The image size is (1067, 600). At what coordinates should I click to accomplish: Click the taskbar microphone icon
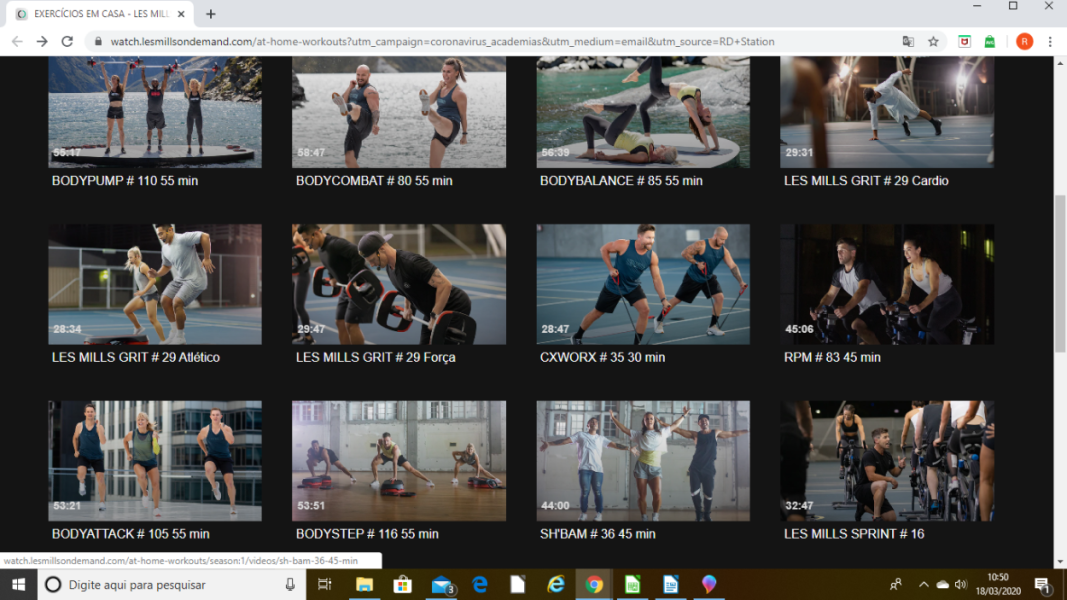point(290,584)
